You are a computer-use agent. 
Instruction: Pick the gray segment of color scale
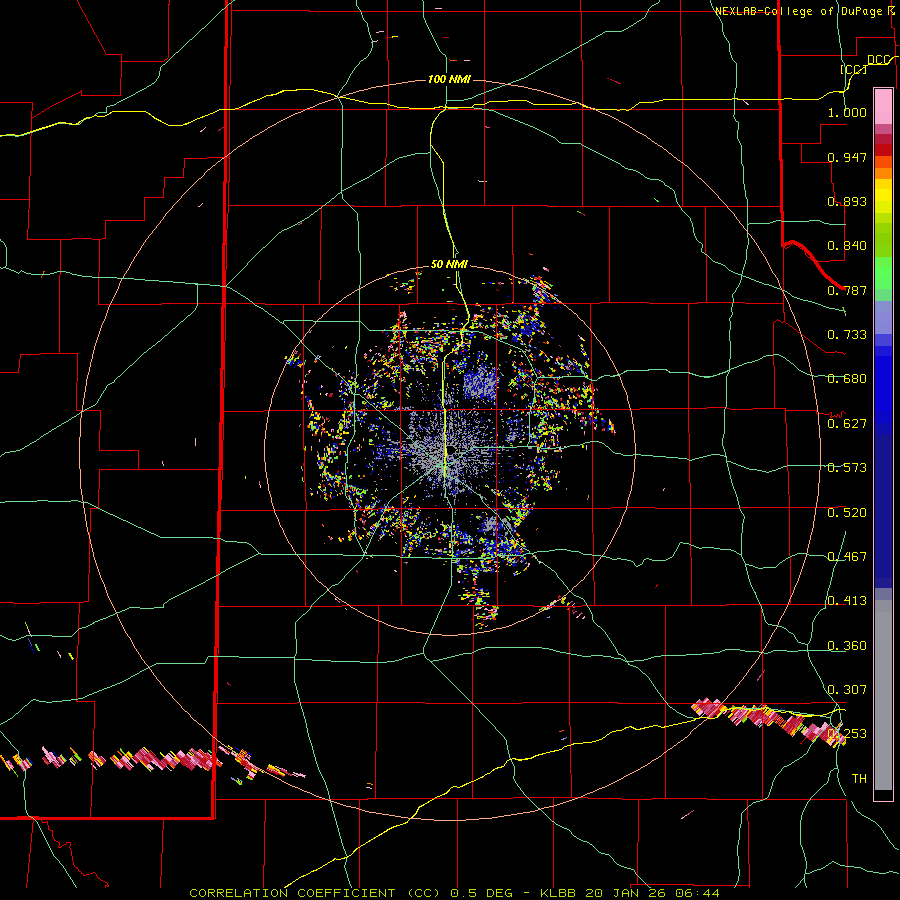[883, 695]
